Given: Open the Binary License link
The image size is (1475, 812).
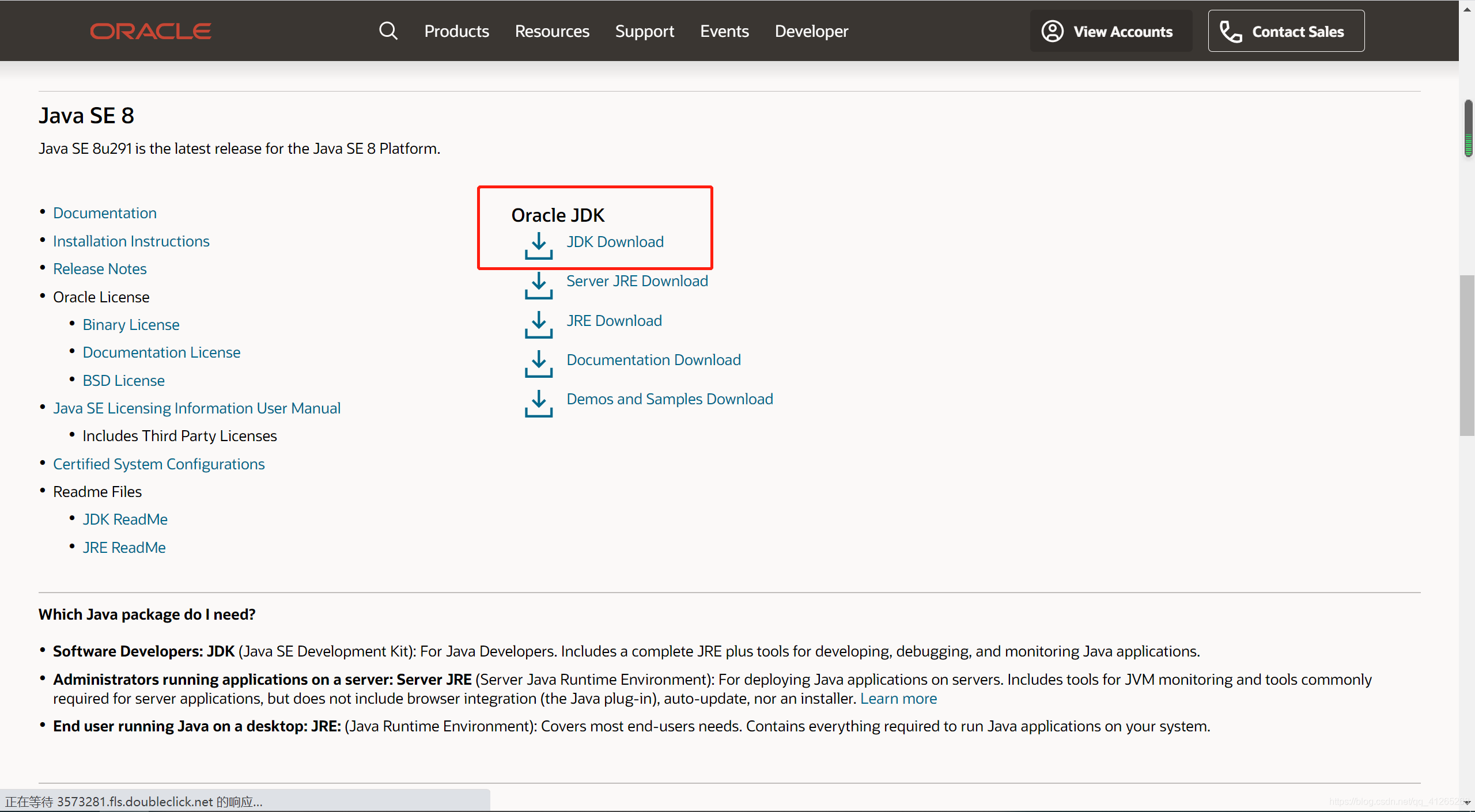Looking at the screenshot, I should click(131, 325).
